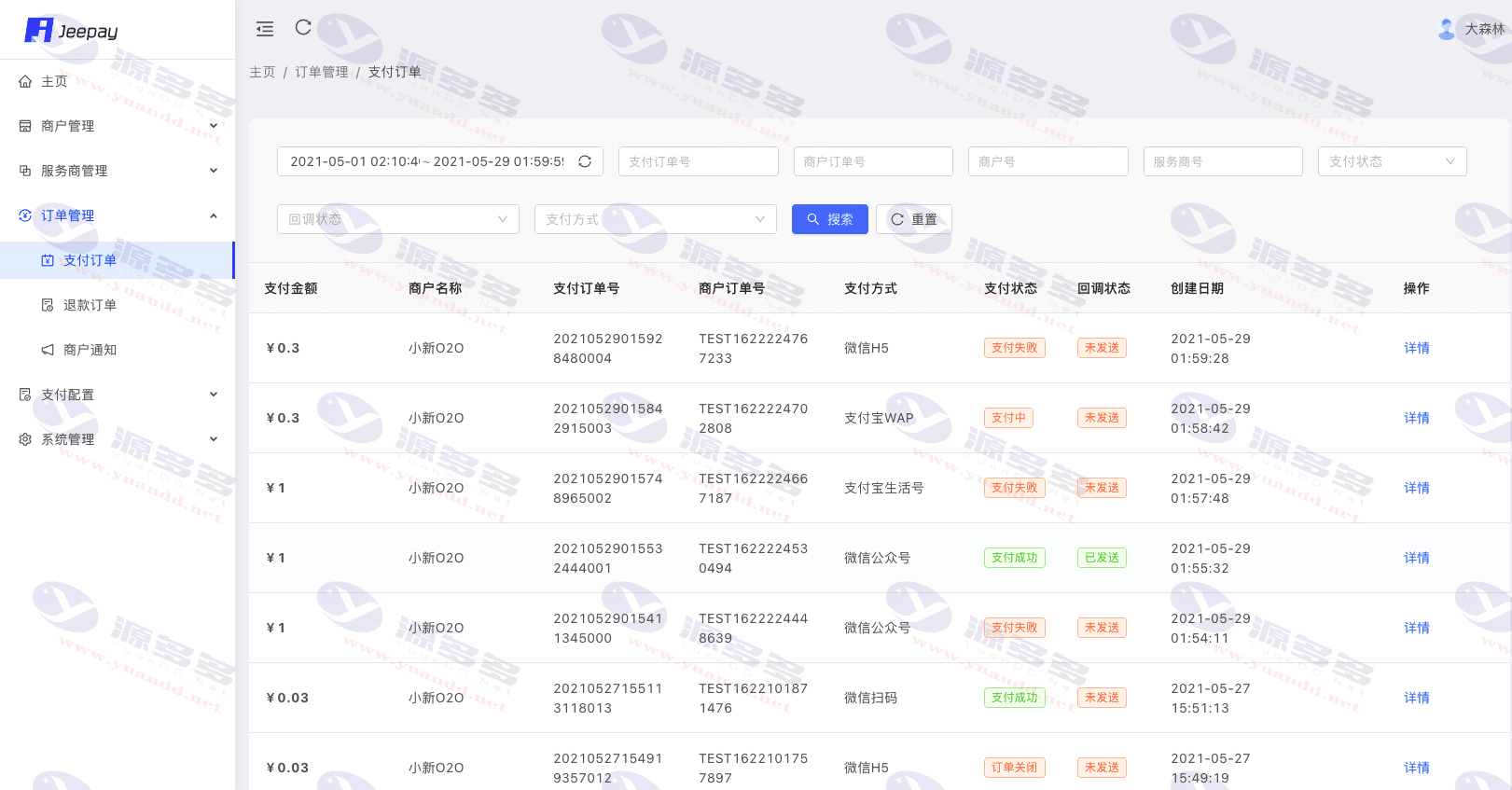The width and height of the screenshot is (1512, 790).
Task: Click payment method 支付宝生活号 cell
Action: 884,488
